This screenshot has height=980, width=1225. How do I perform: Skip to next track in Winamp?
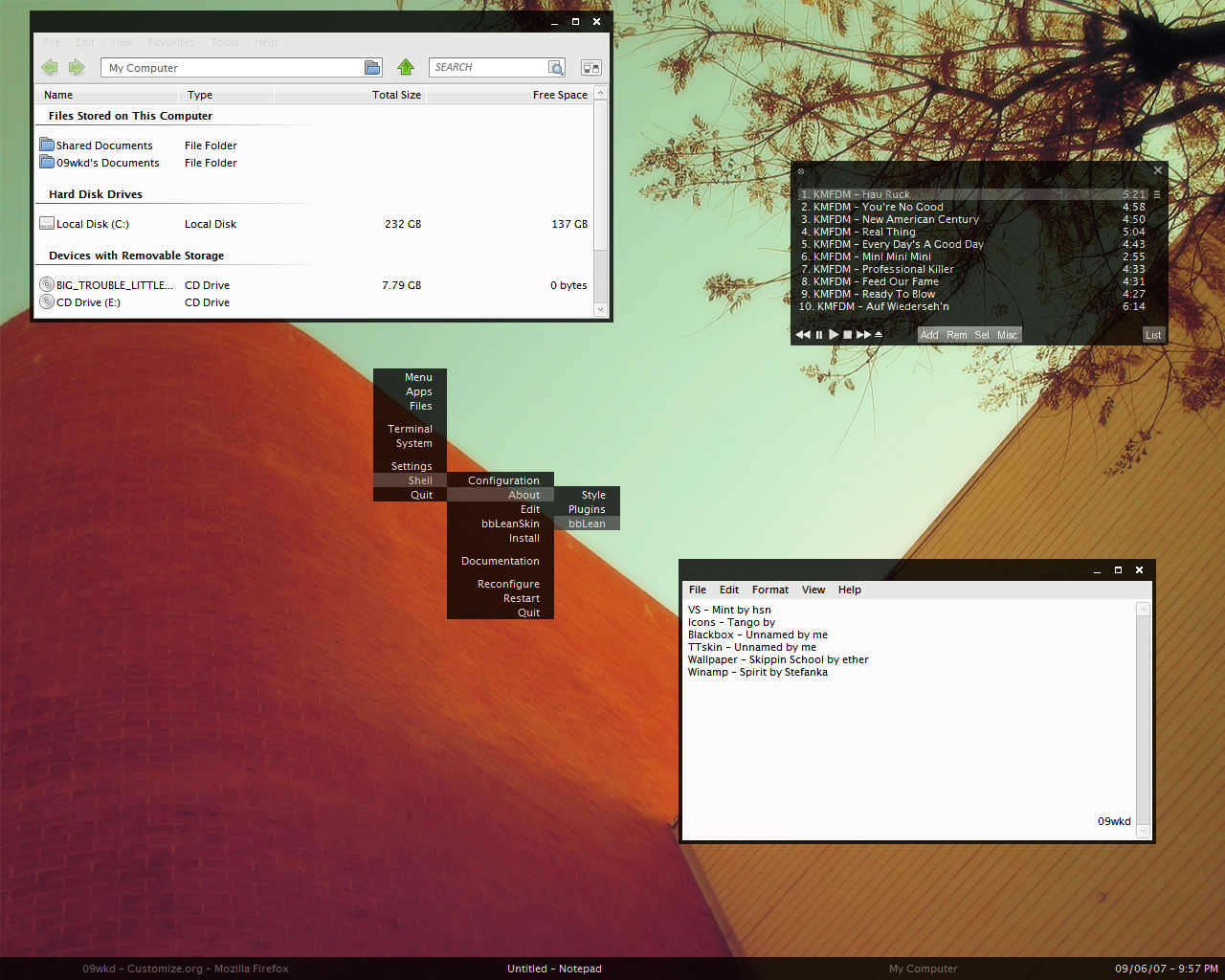click(863, 335)
